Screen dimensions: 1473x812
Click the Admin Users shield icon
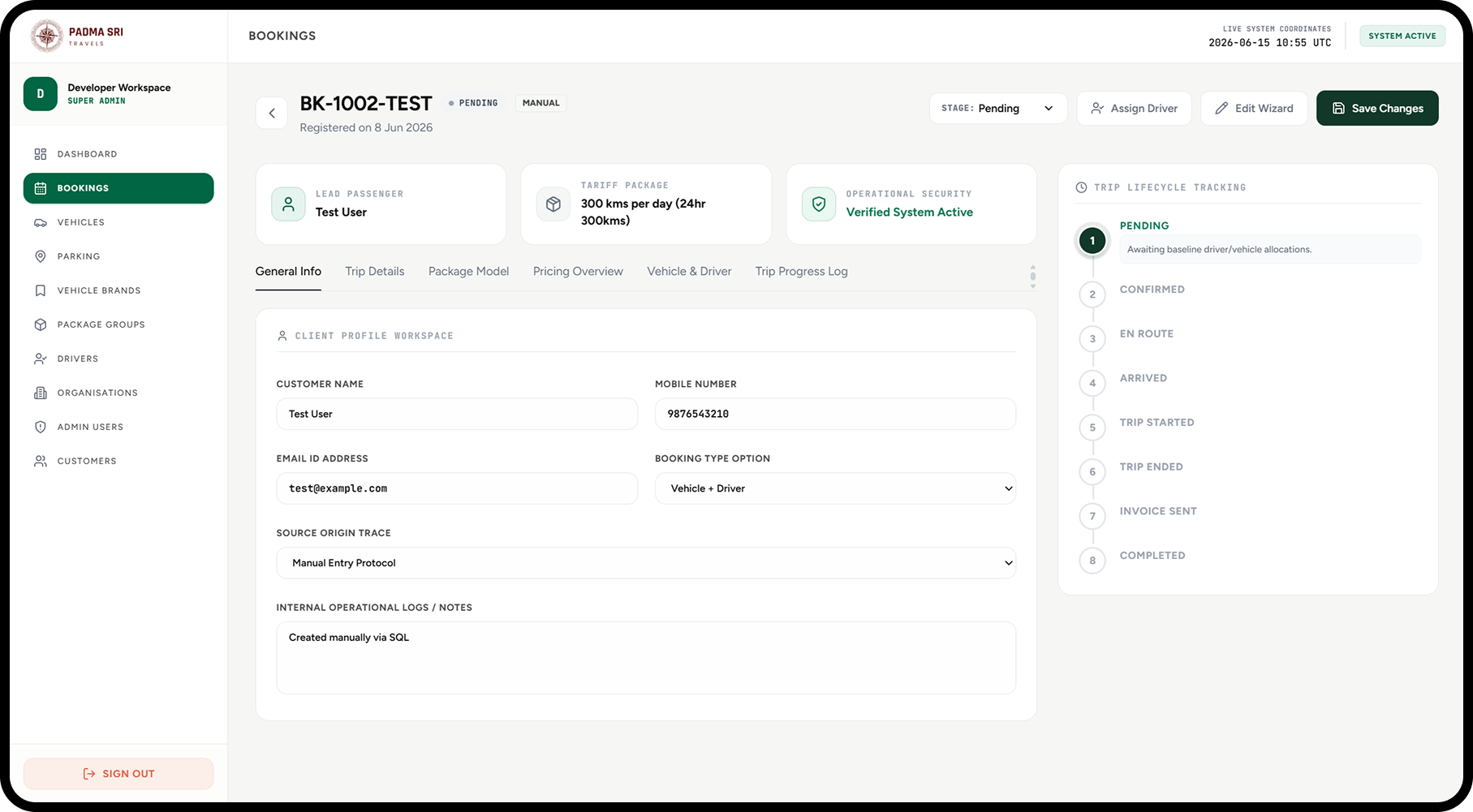coord(41,427)
